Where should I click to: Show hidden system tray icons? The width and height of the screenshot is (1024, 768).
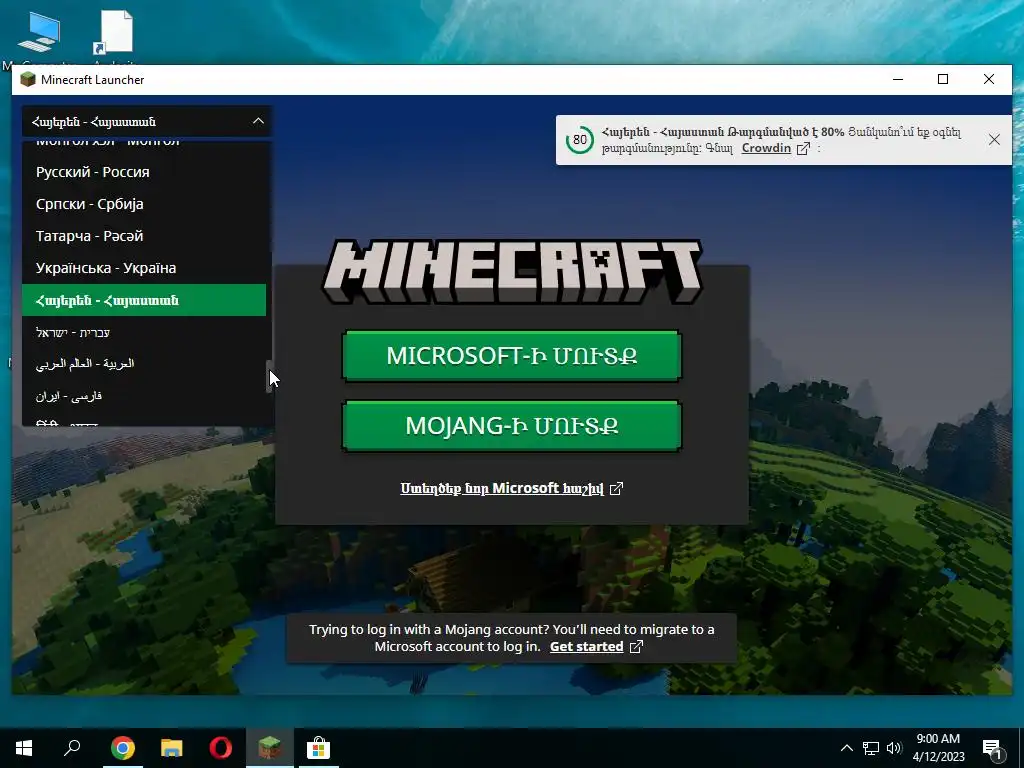click(846, 748)
